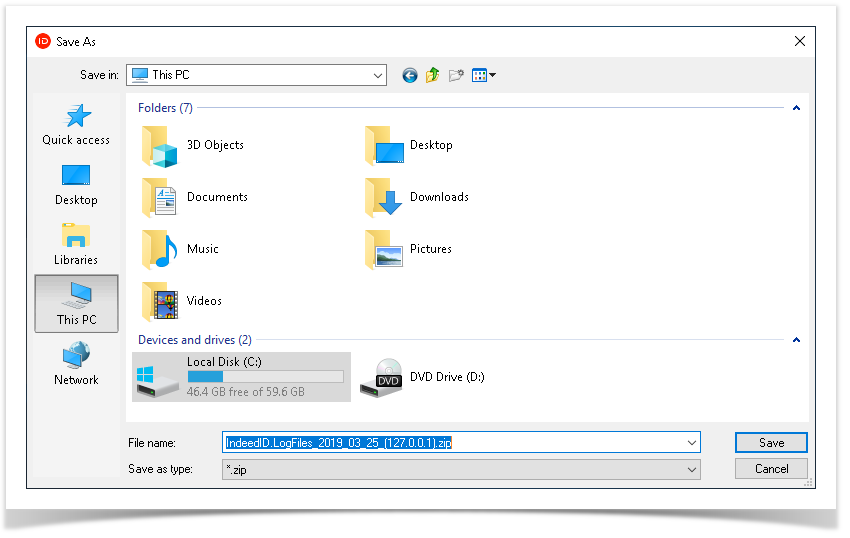Screen dimensions: 850x538
Task: Expand the File name dropdown
Action: (x=691, y=443)
